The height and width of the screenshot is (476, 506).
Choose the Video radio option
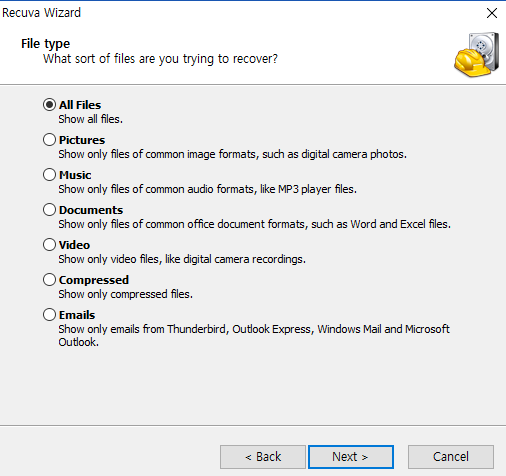click(x=49, y=245)
